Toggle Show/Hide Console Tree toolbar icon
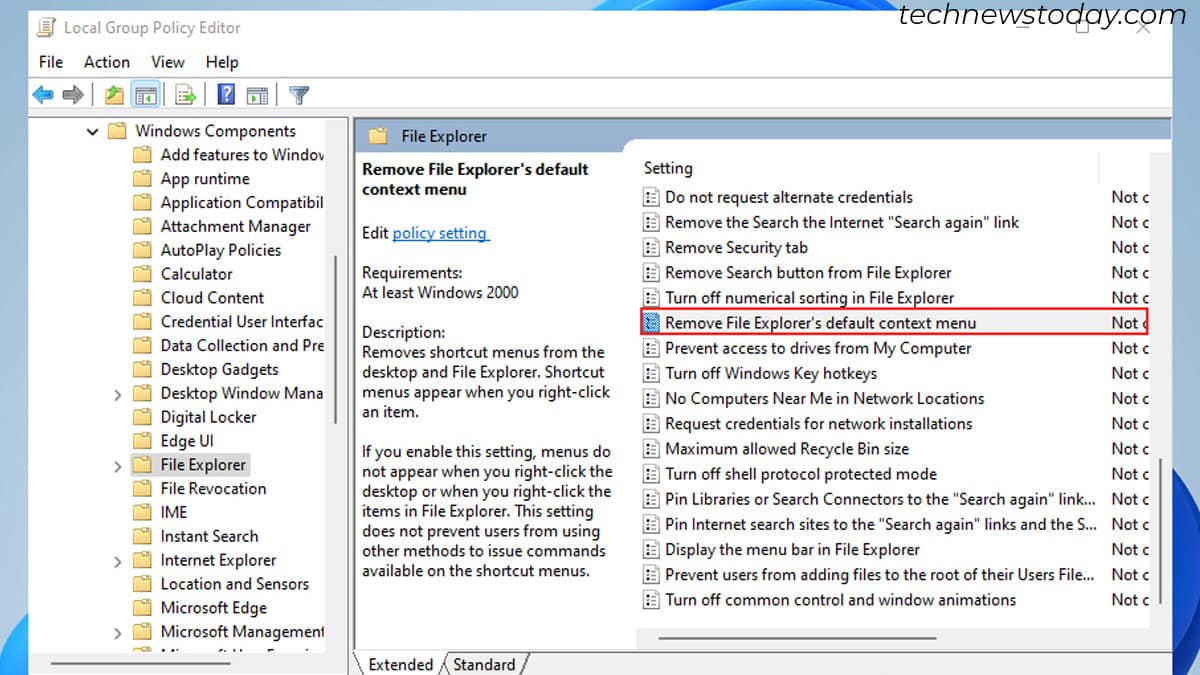This screenshot has width=1200, height=675. point(146,95)
